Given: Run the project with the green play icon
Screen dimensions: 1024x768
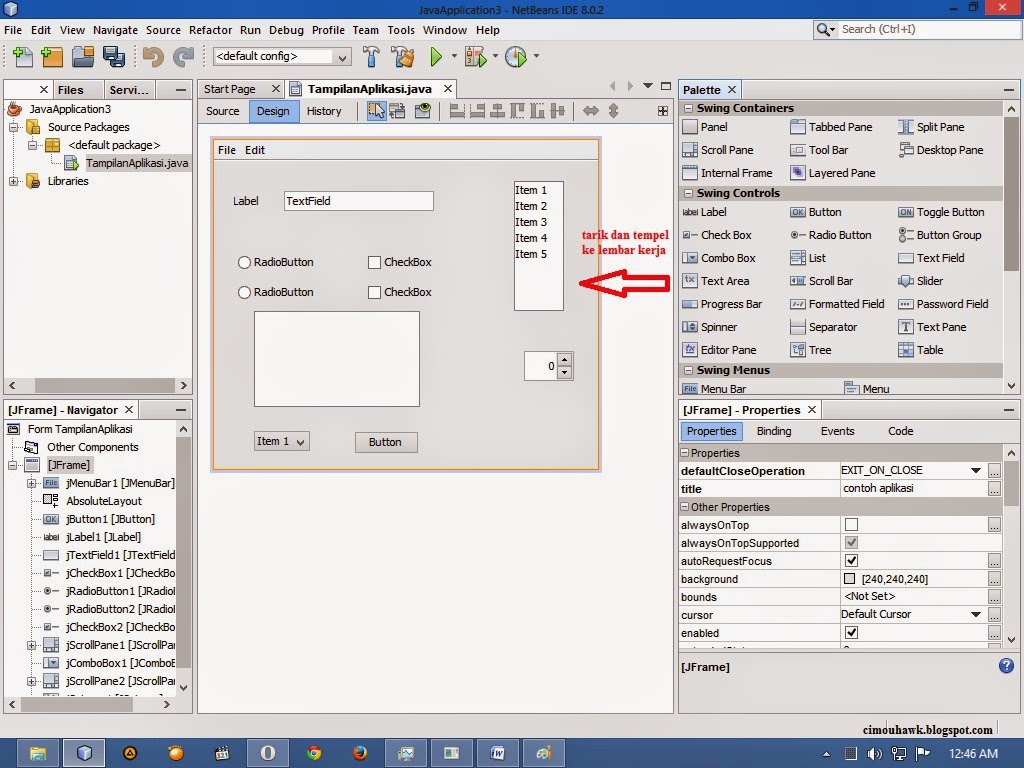Looking at the screenshot, I should pos(438,57).
